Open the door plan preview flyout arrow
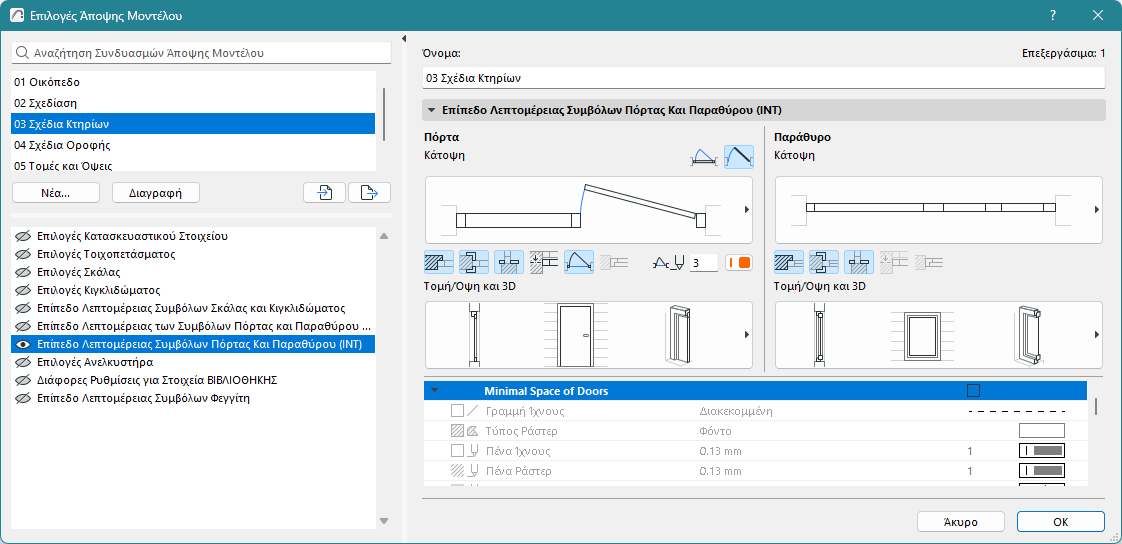The width and height of the screenshot is (1122, 544). [746, 210]
